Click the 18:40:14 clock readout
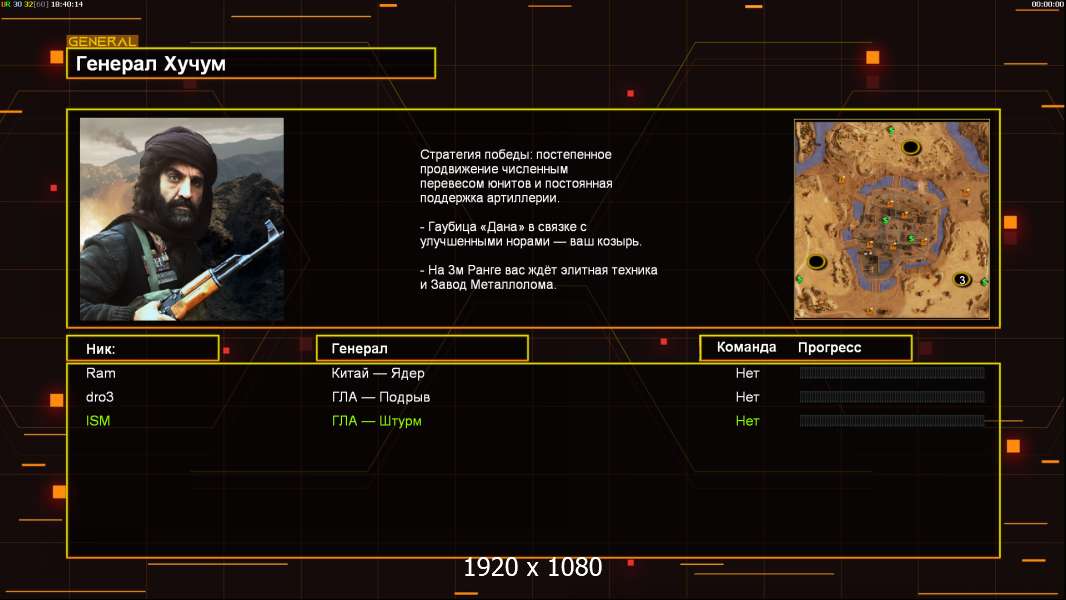The height and width of the screenshot is (600, 1066). pos(67,4)
